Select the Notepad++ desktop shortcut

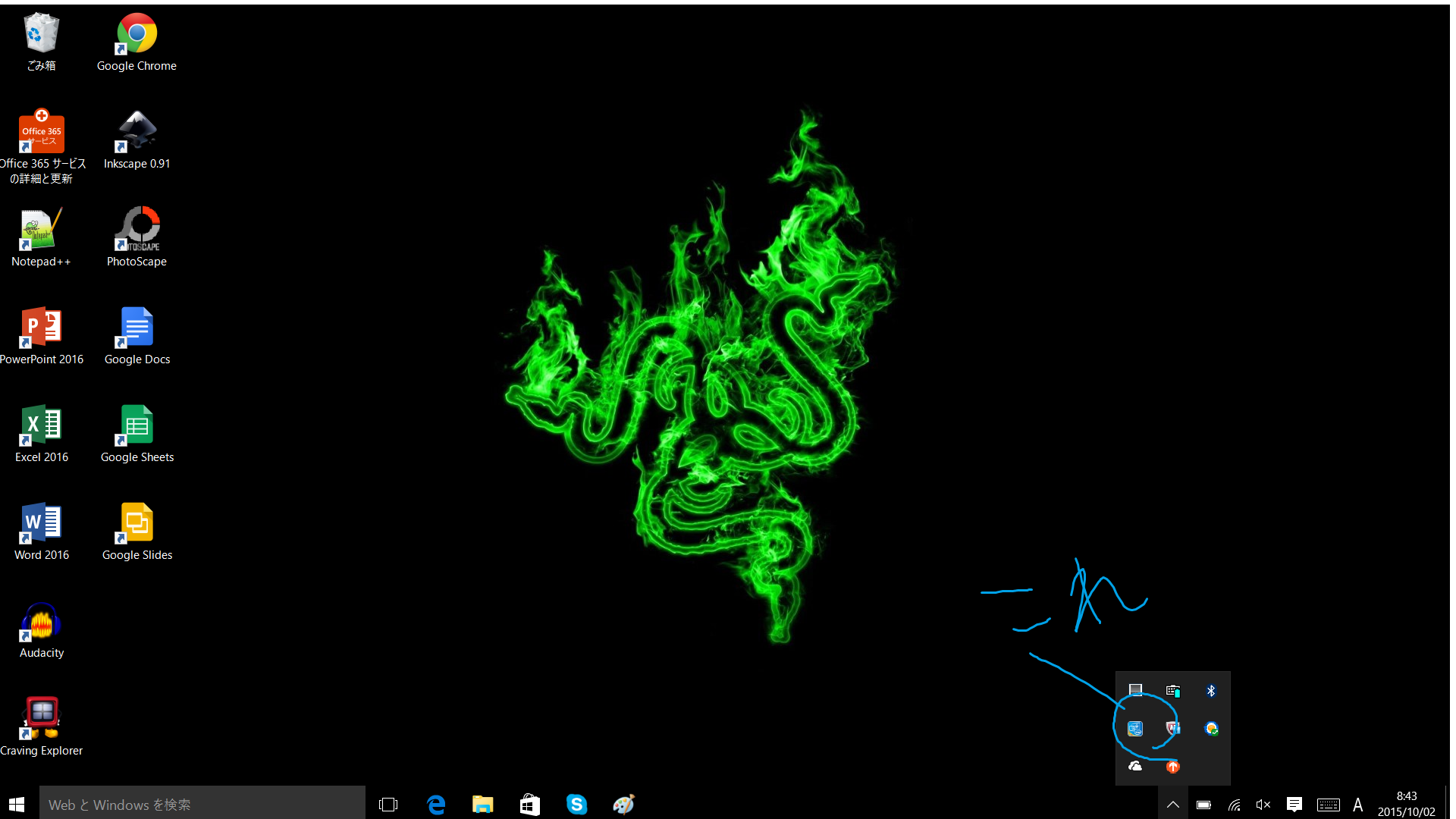41,238
